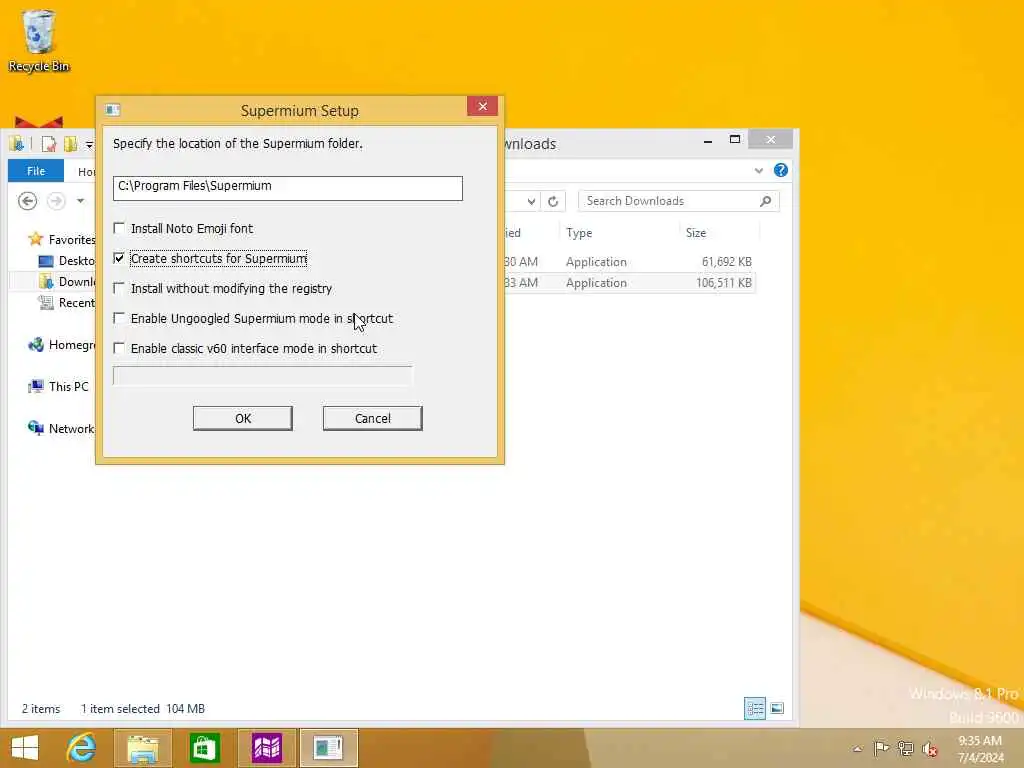The height and width of the screenshot is (768, 1024).
Task: Open address bar history dropdown
Action: click(x=532, y=201)
